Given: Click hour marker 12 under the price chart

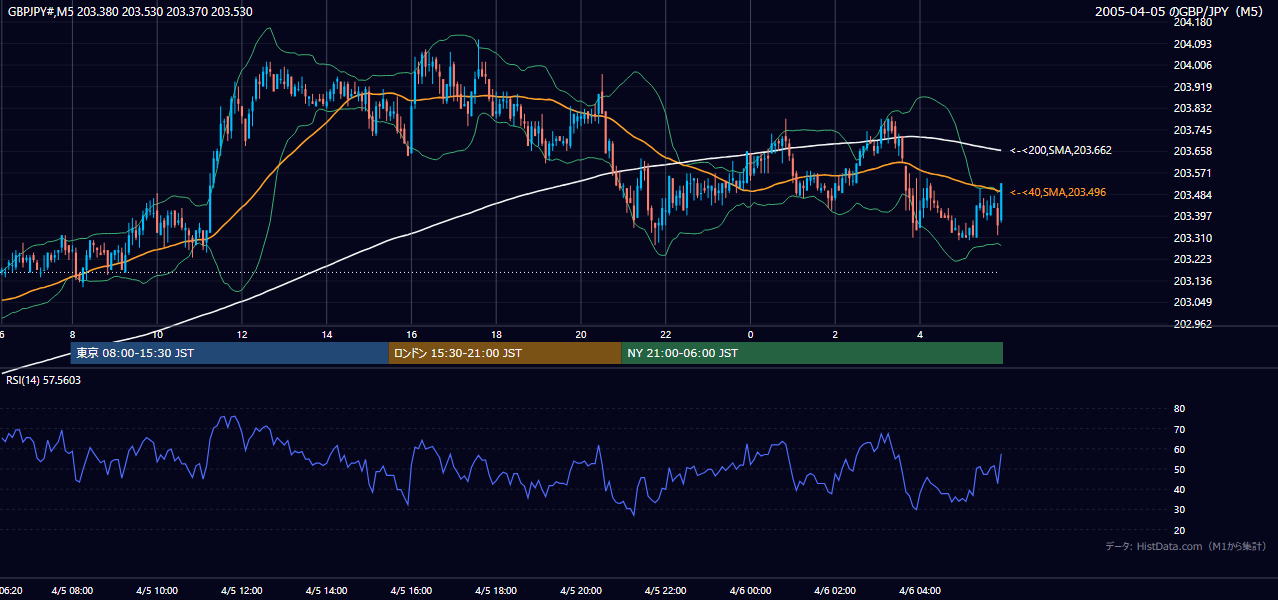Looking at the screenshot, I should pyautogui.click(x=242, y=334).
